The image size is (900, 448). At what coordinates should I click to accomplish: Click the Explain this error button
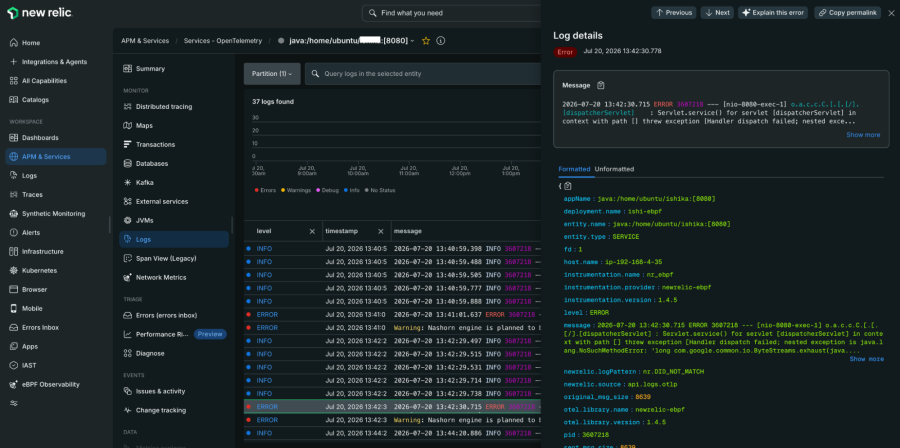(x=773, y=13)
